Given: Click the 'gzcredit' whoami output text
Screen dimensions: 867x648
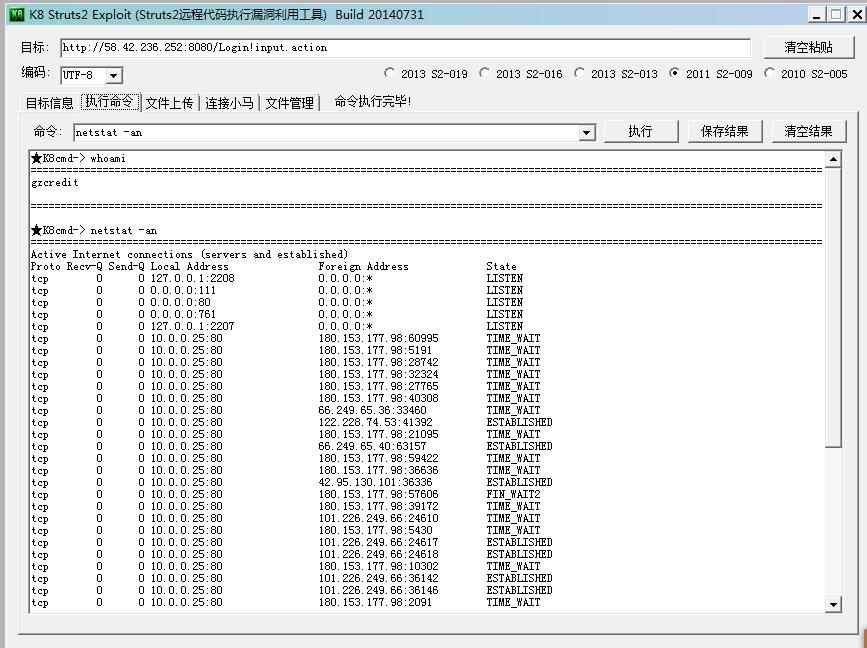Looking at the screenshot, I should tap(55, 182).
